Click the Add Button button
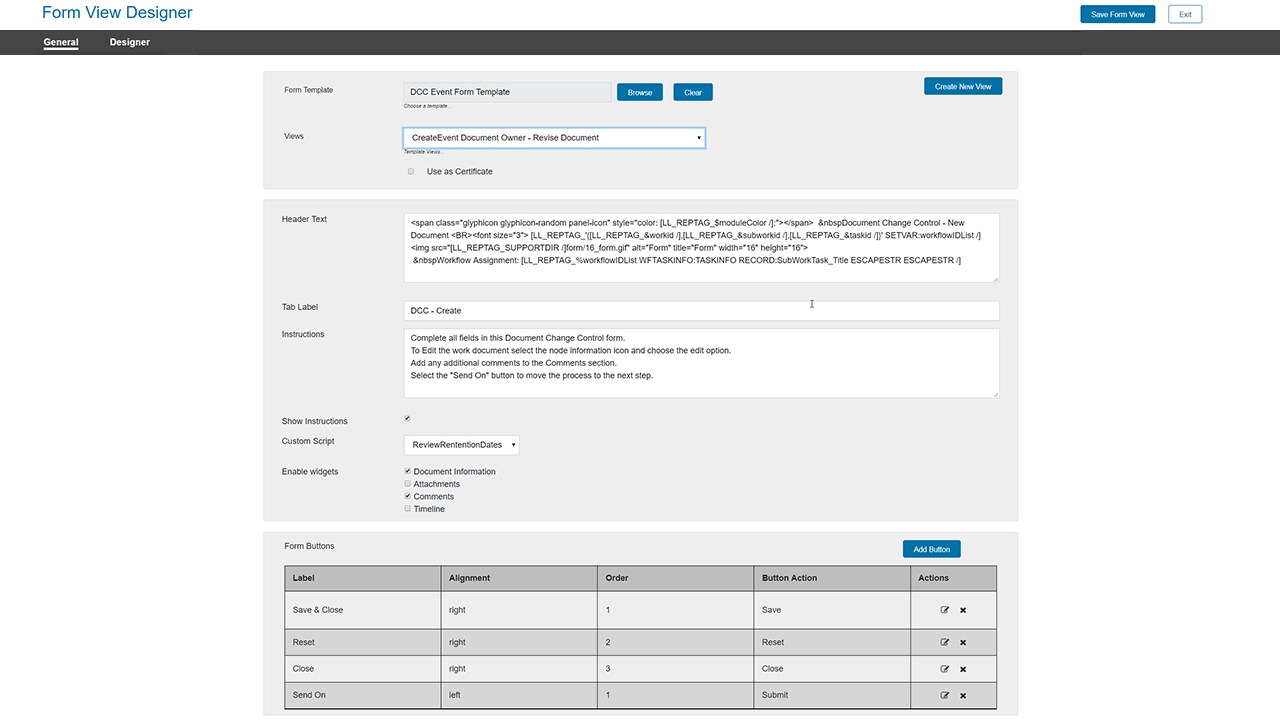1280x720 pixels. pos(932,549)
